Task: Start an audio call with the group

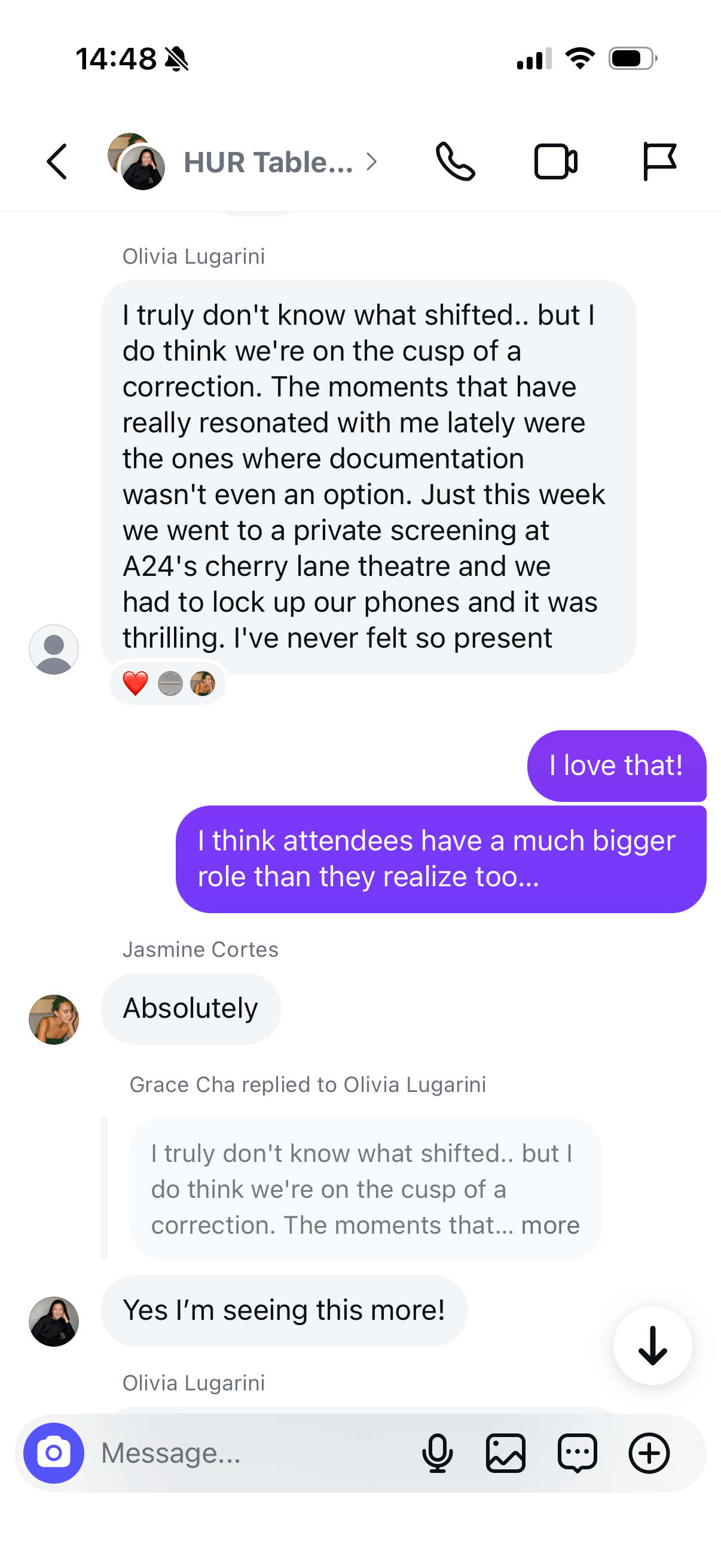Action: tap(455, 162)
